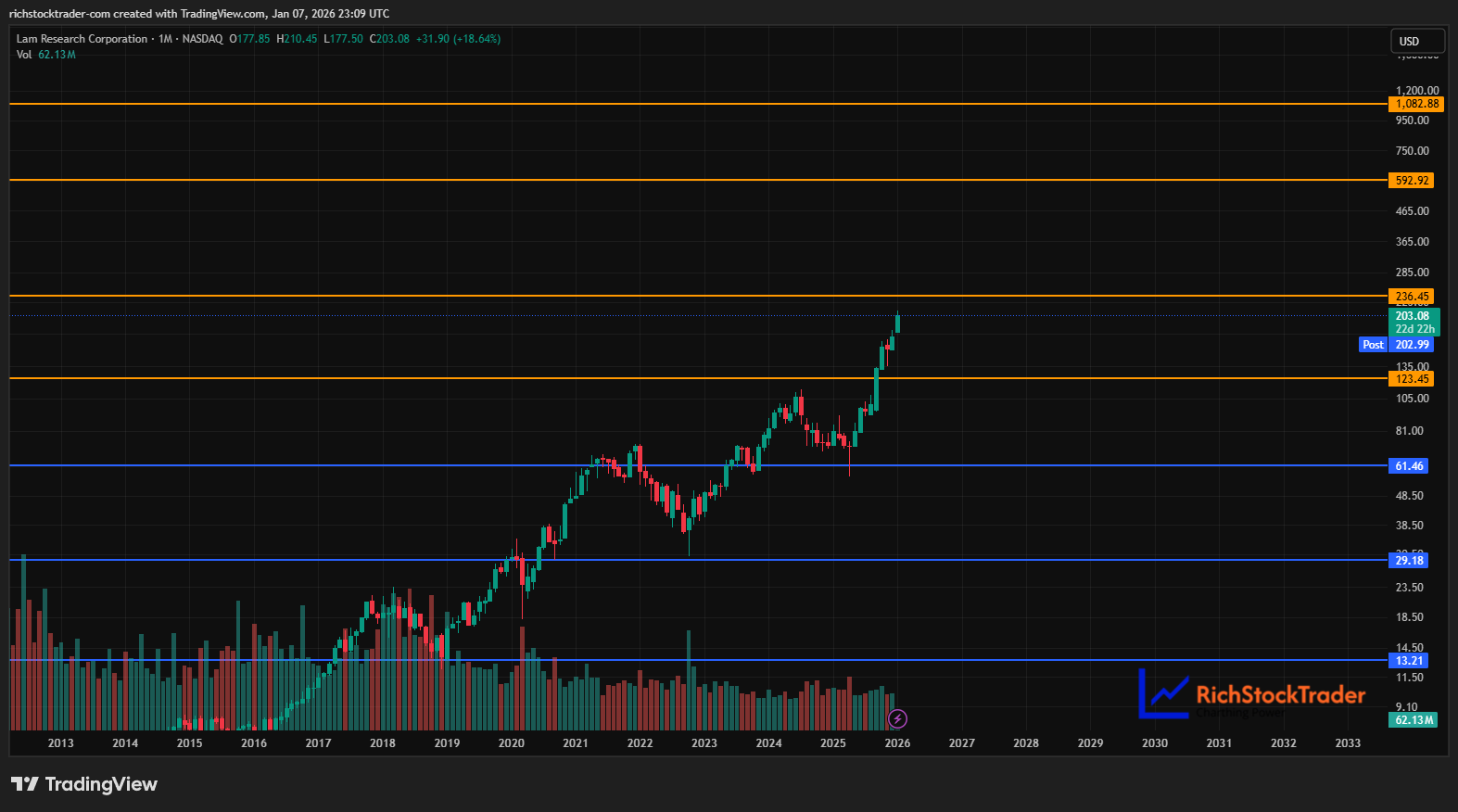Image resolution: width=1458 pixels, height=812 pixels.
Task: Click the purple lightning bolt icon on time axis
Action: [897, 718]
